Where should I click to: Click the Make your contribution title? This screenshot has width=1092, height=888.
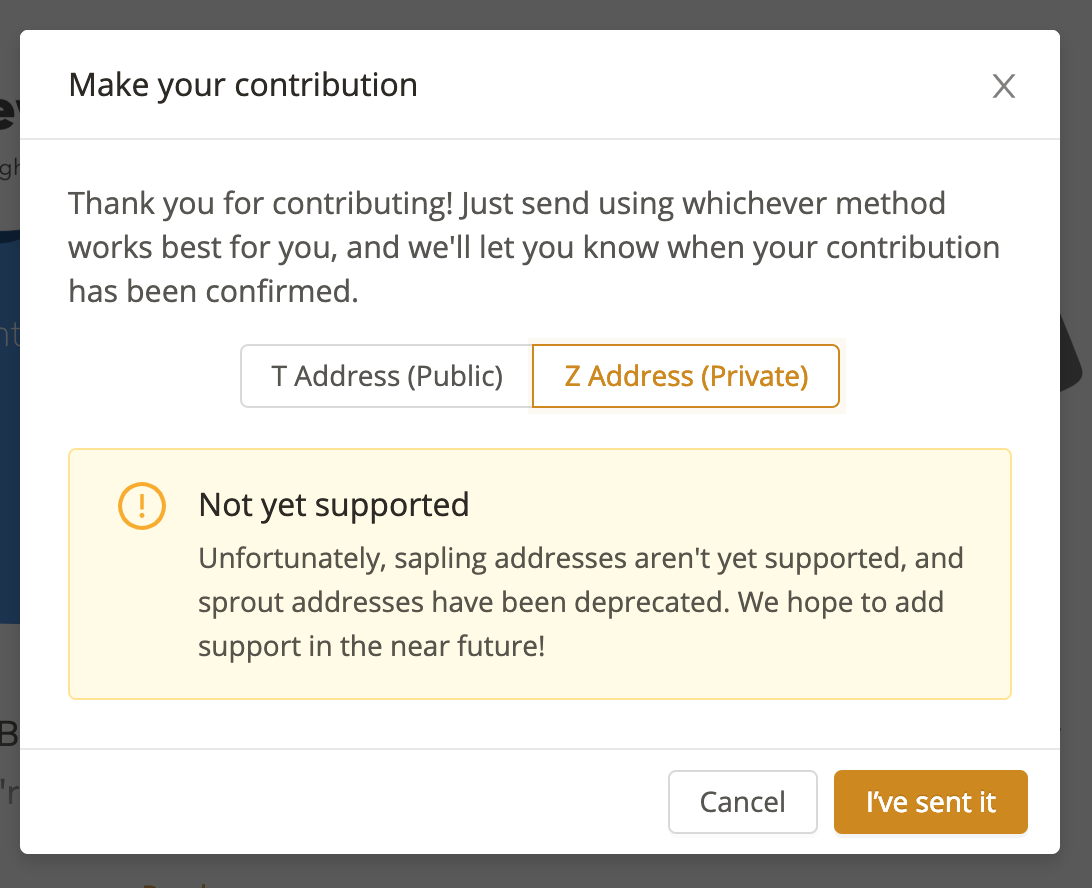pyautogui.click(x=243, y=85)
